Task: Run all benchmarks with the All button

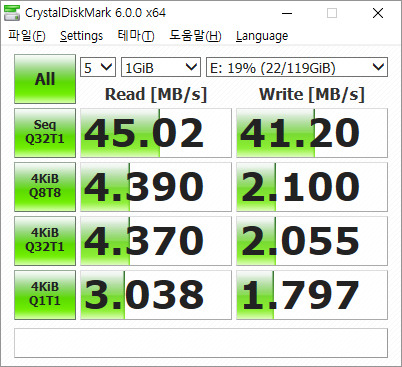Action: pyautogui.click(x=45, y=79)
